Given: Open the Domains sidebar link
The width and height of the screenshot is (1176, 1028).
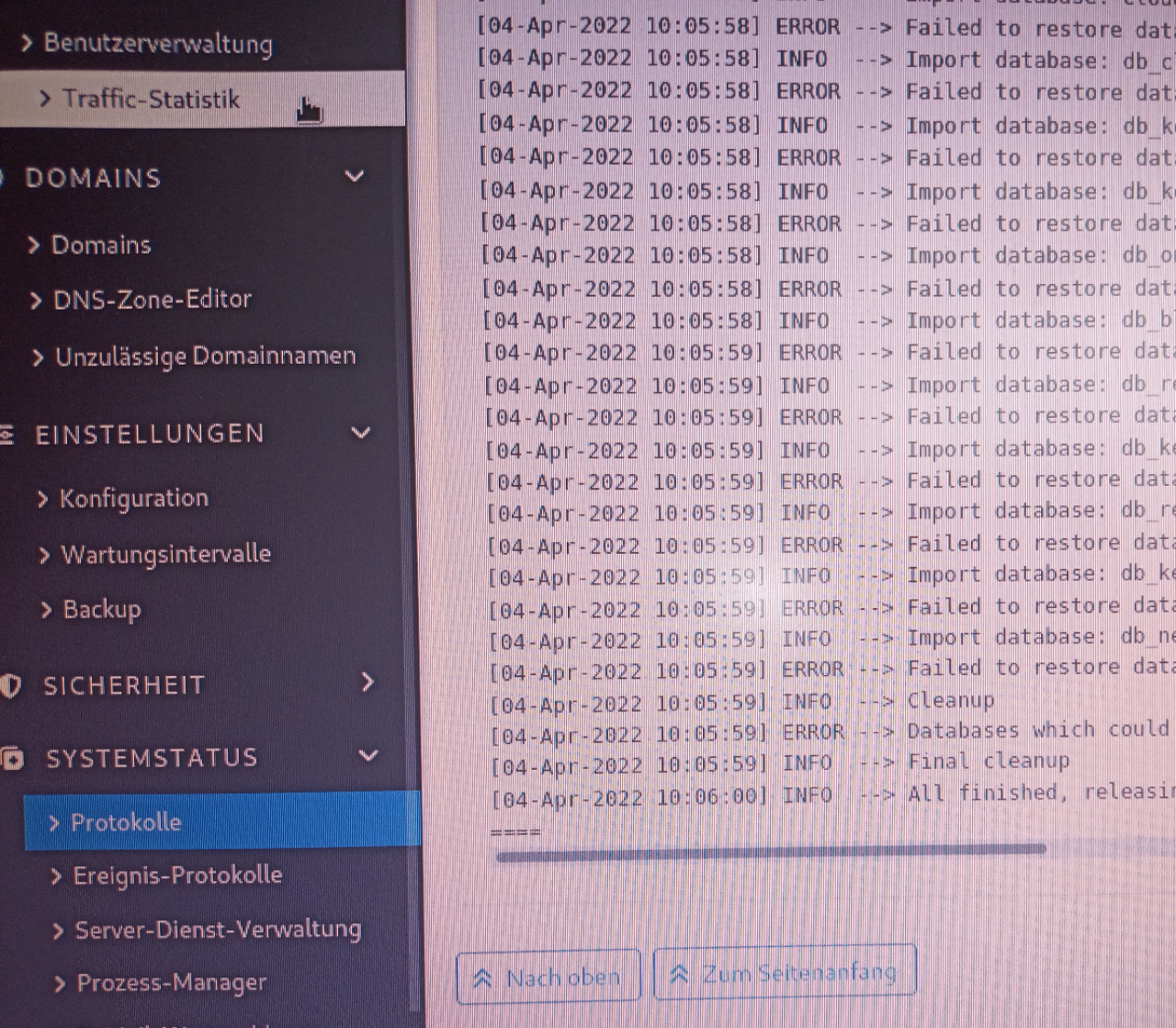Looking at the screenshot, I should 100,245.
